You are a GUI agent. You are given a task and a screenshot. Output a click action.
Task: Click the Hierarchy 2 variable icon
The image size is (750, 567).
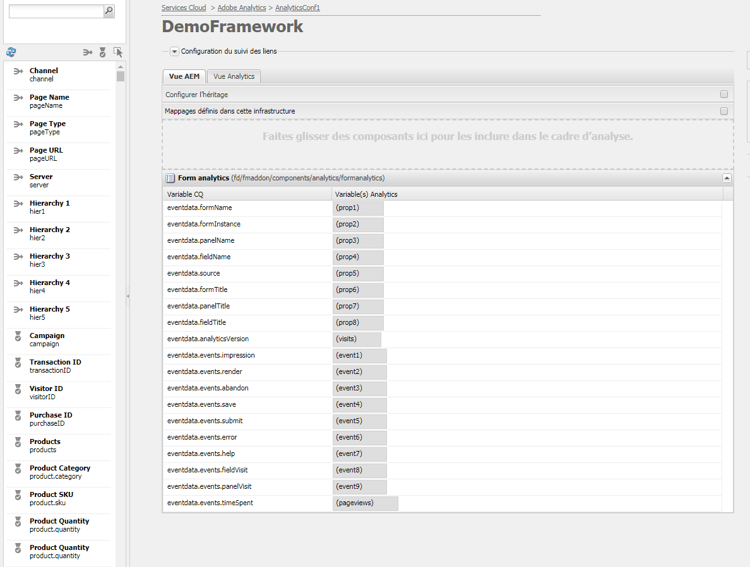18,230
